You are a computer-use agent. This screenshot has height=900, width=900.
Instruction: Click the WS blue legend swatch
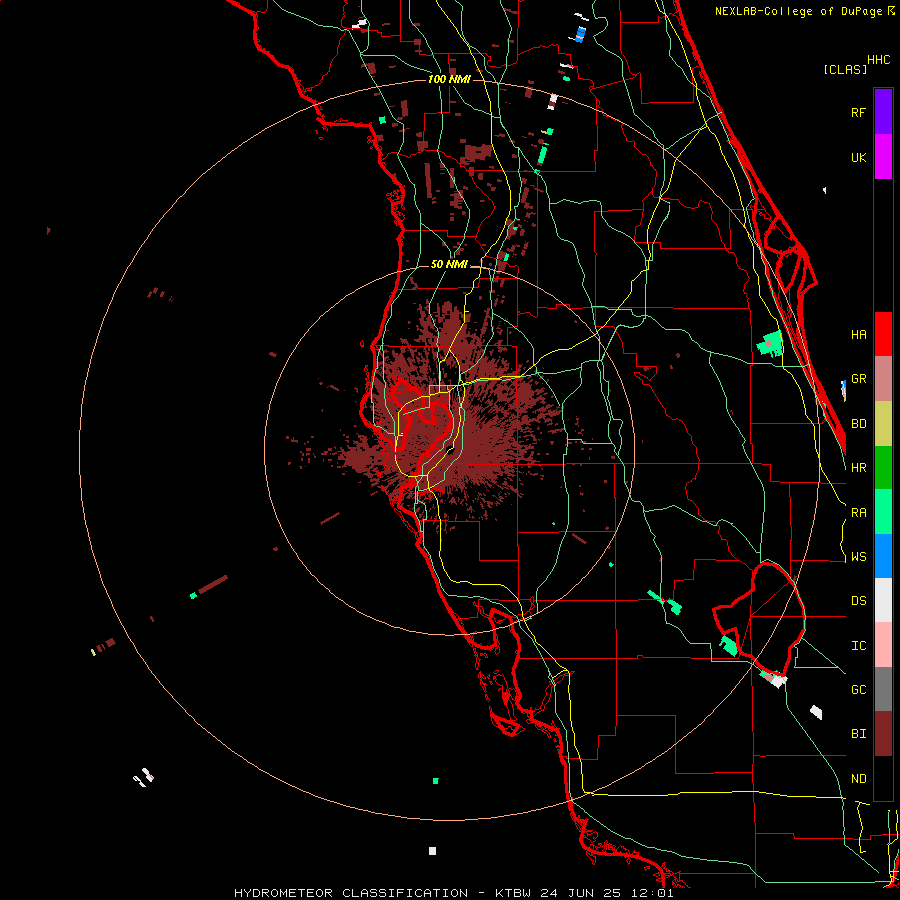coord(883,556)
